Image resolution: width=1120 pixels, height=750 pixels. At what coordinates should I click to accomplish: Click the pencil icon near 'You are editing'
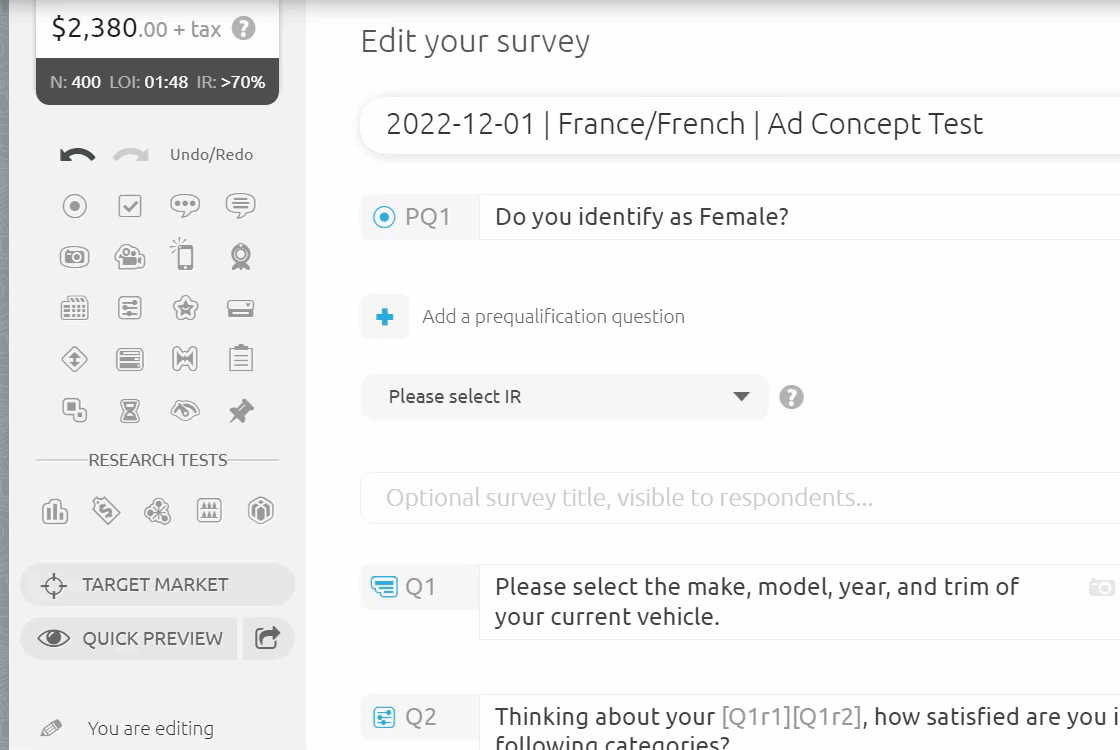point(51,728)
